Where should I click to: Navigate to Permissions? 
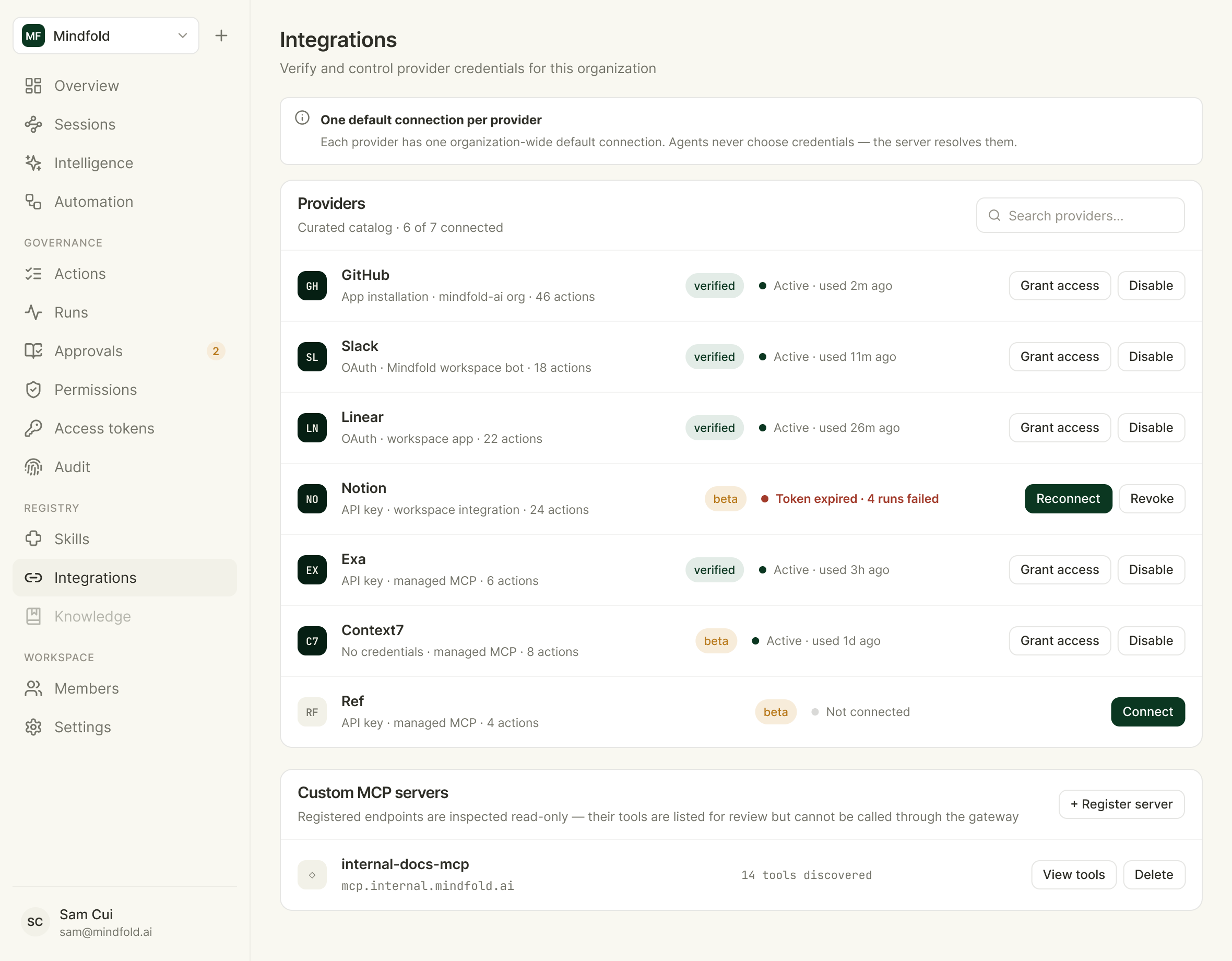(125, 390)
